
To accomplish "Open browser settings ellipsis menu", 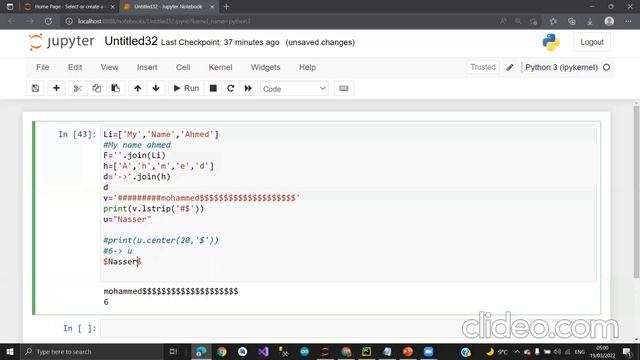I will 628,21.
